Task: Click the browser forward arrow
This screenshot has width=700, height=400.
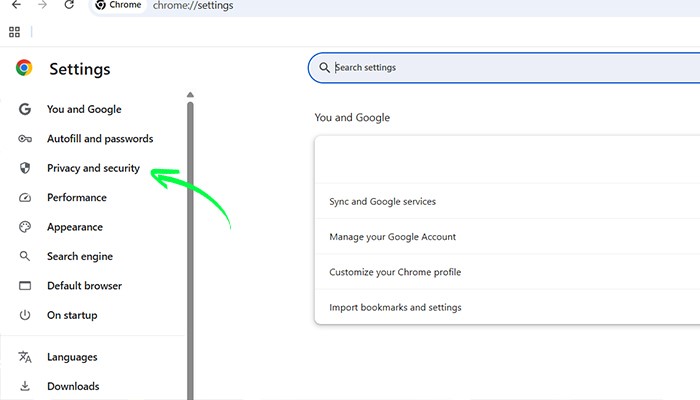Action: click(x=42, y=5)
